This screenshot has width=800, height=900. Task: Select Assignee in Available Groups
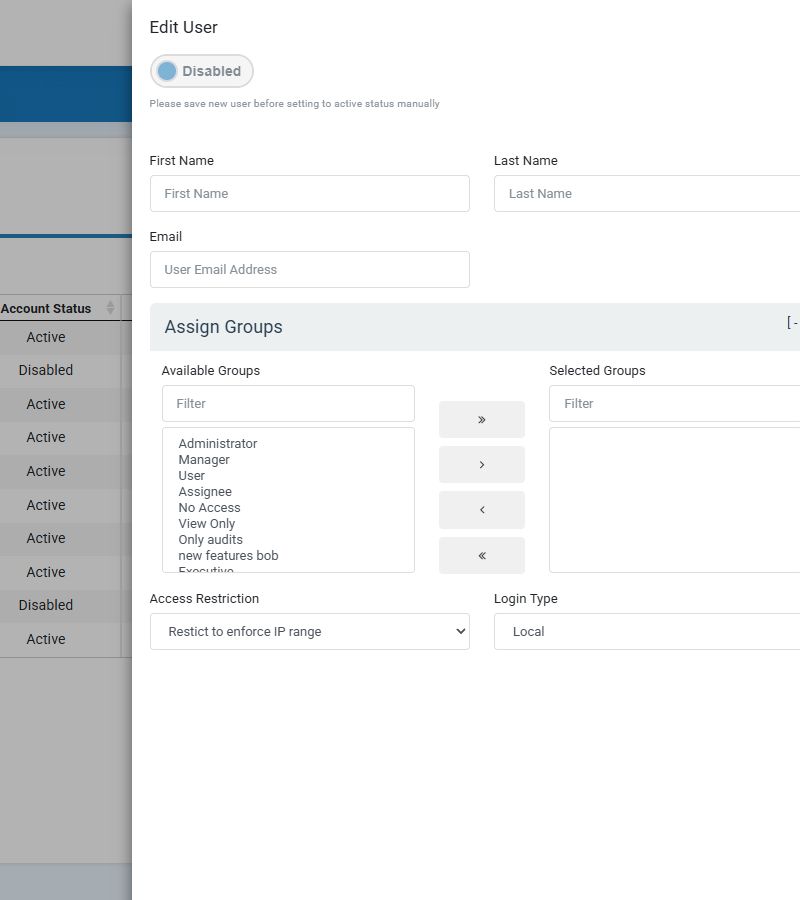point(205,492)
